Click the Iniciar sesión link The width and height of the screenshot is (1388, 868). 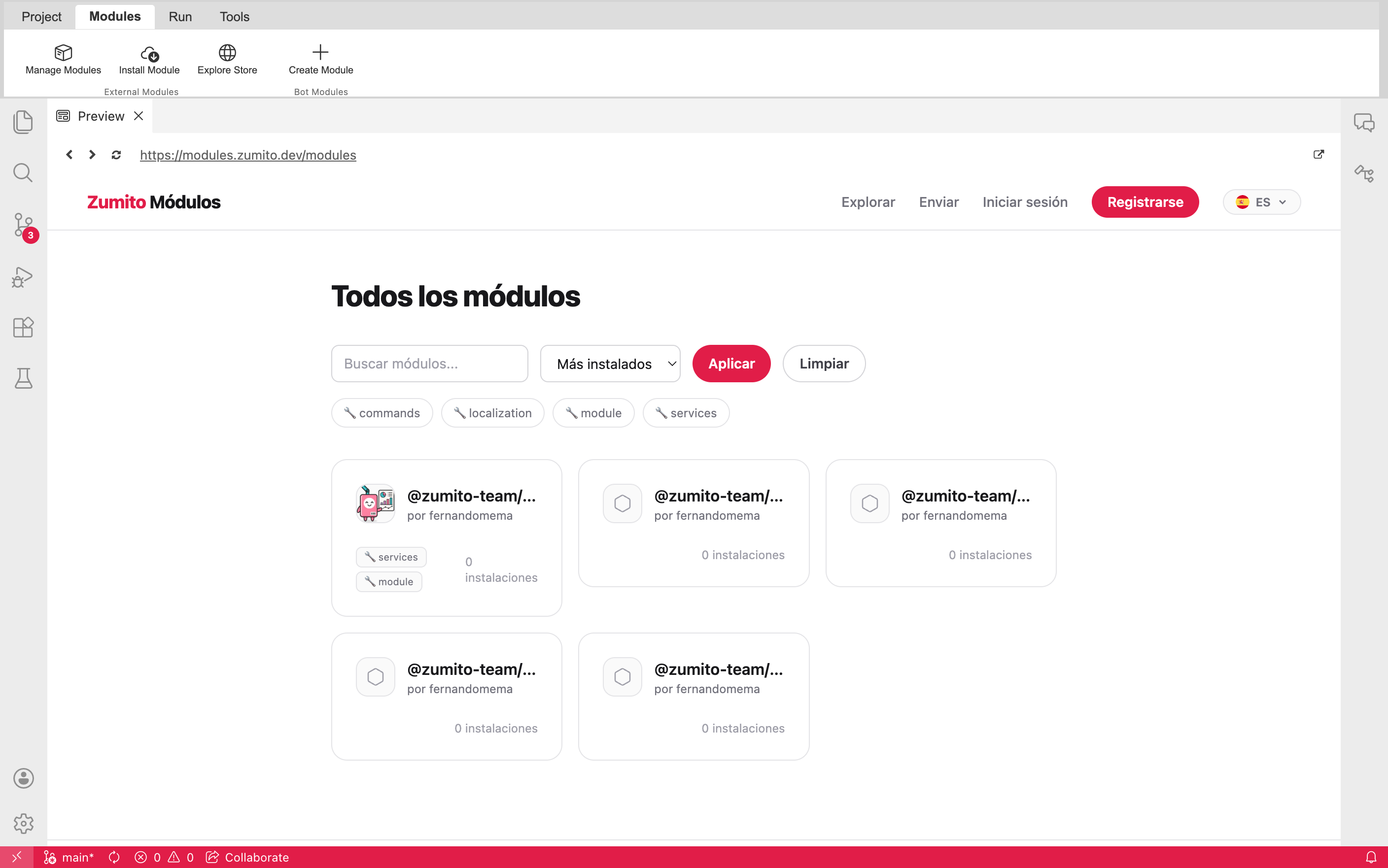point(1025,202)
